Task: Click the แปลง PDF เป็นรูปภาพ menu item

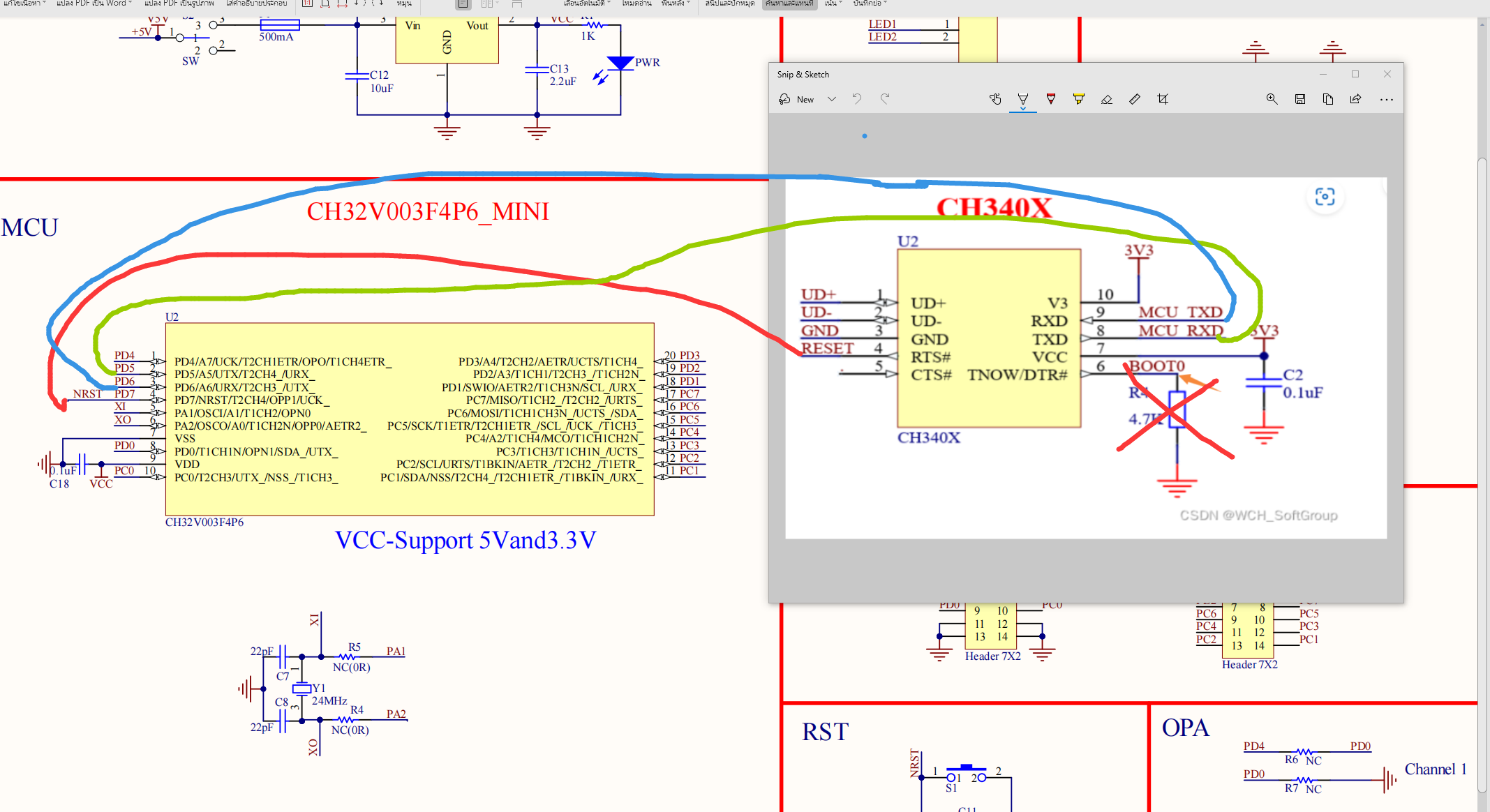Action: click(x=179, y=3)
